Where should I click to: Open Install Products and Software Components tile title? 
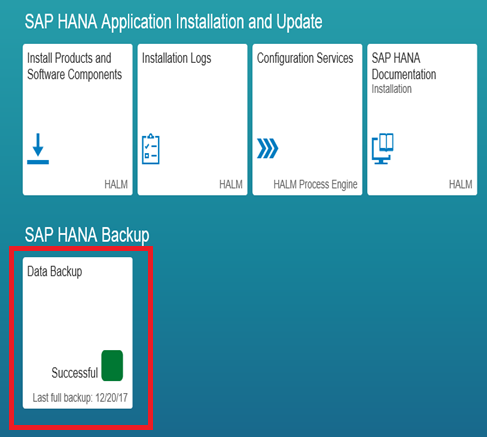74,66
